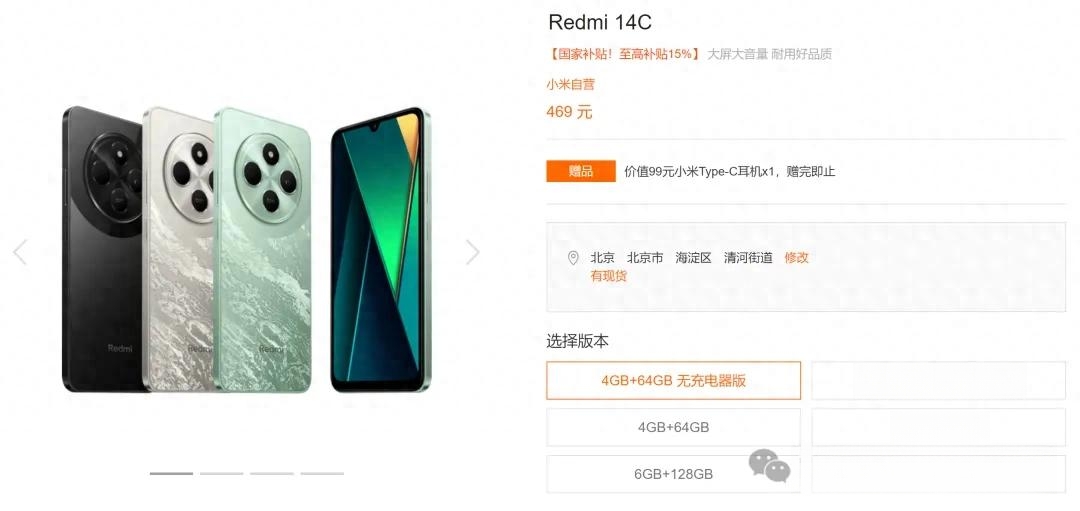Click the phone showing front display

380,249
